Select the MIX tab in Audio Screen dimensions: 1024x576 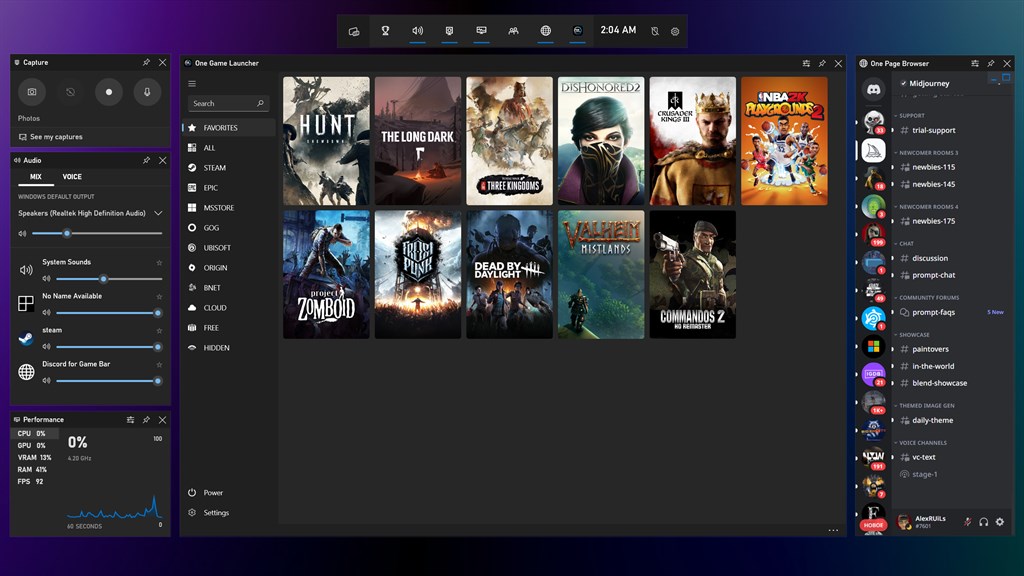(36, 177)
